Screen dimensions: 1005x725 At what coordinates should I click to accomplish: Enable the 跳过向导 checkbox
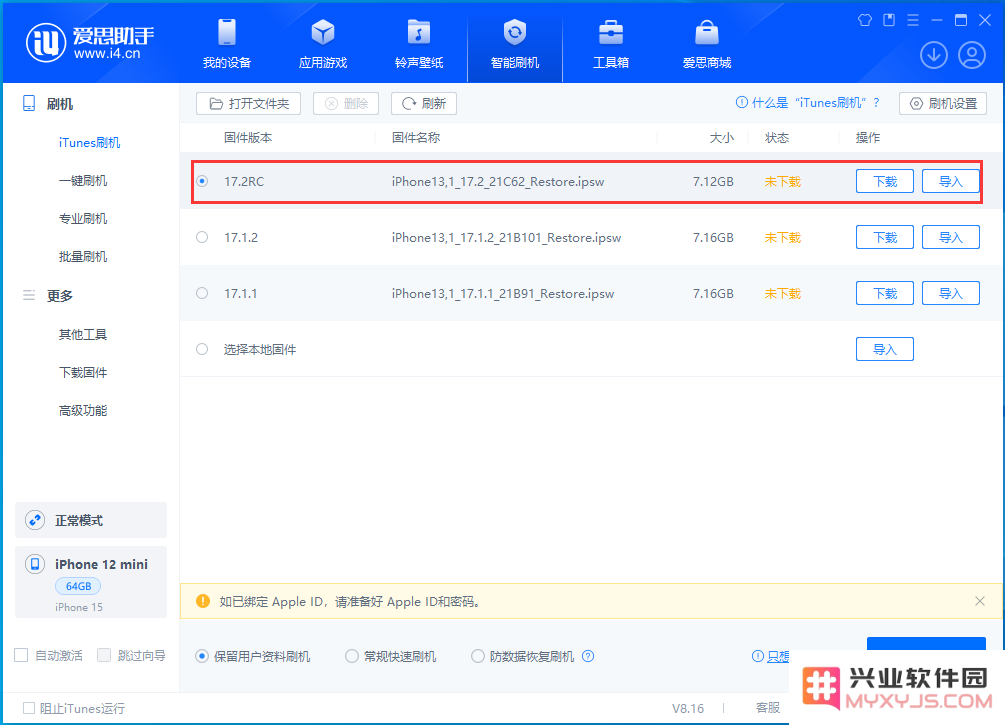point(104,655)
